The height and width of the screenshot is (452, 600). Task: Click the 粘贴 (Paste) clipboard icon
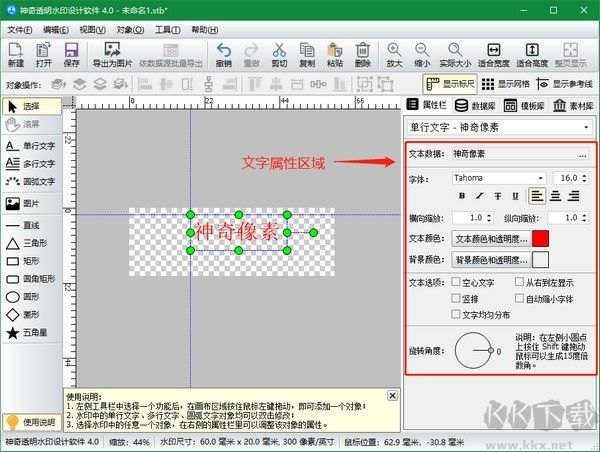(x=335, y=55)
